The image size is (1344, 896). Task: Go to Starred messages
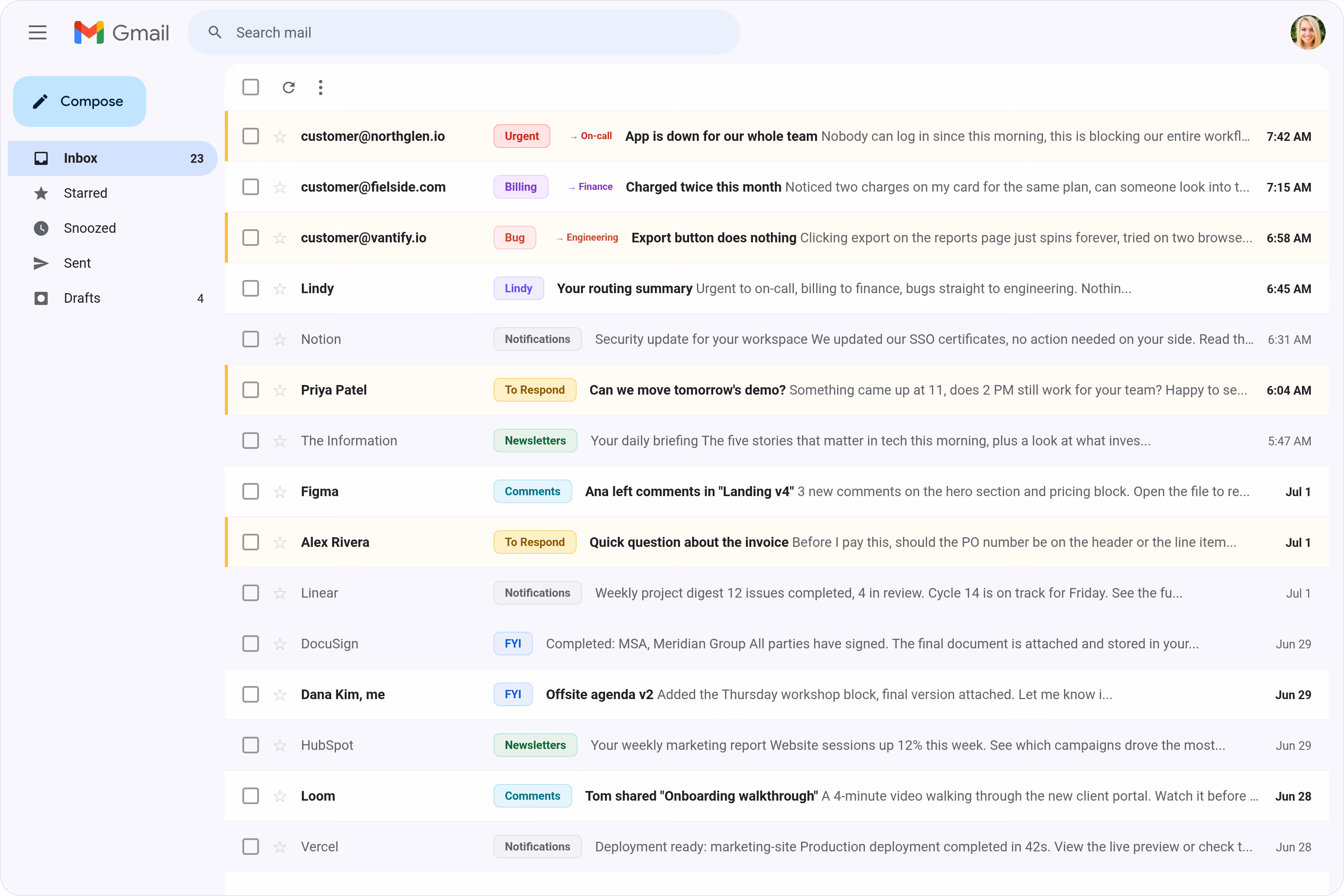pyautogui.click(x=112, y=193)
